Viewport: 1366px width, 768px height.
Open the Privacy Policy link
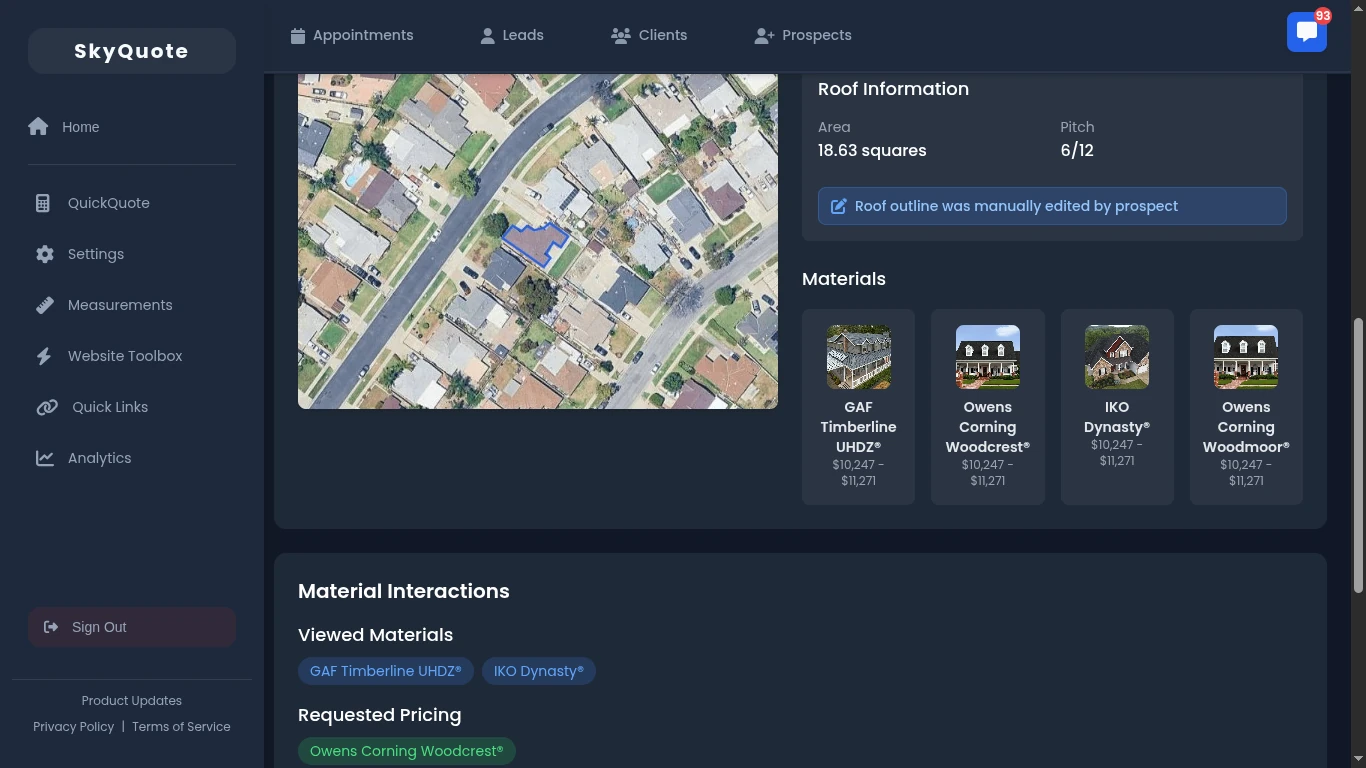tap(73, 727)
